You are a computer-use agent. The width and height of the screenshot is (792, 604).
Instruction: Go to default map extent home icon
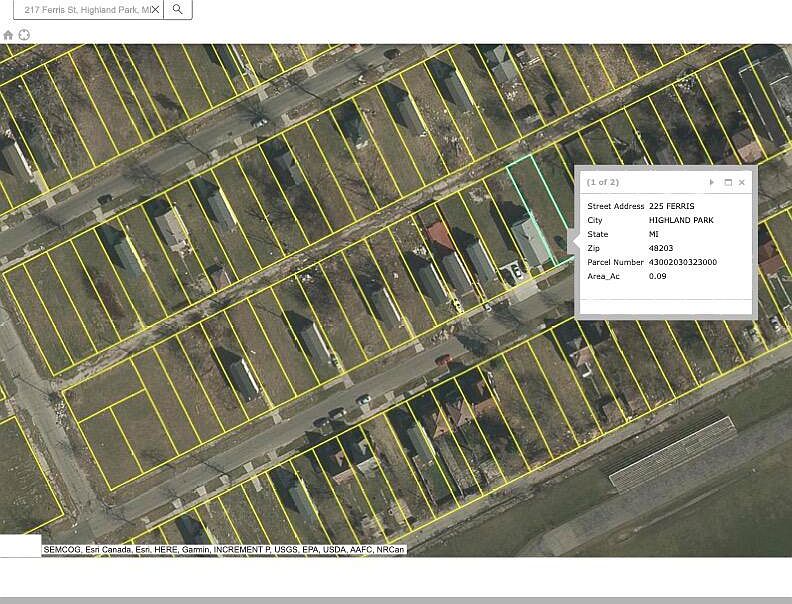coord(8,35)
